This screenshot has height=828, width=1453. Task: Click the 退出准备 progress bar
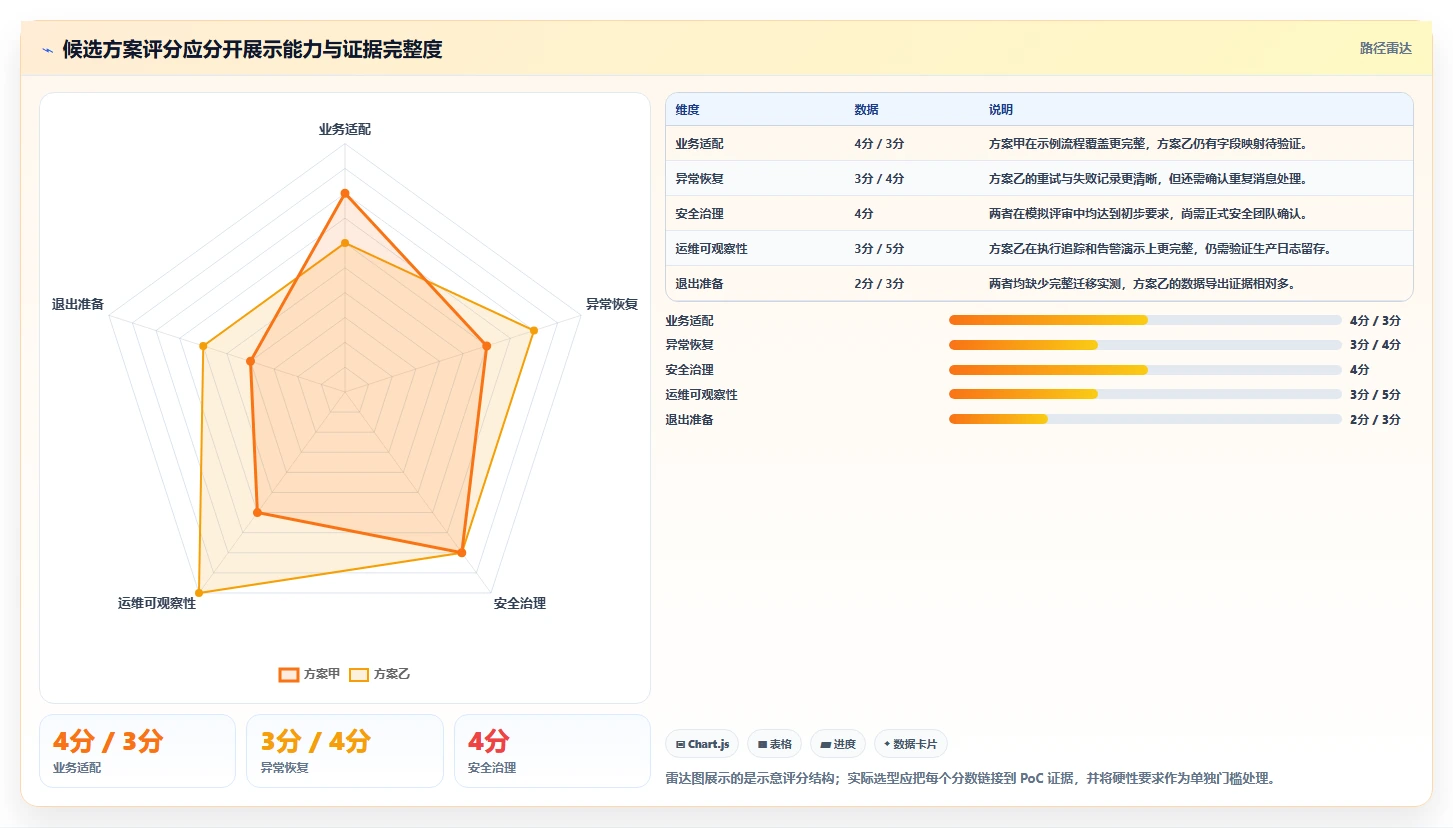tap(1145, 420)
